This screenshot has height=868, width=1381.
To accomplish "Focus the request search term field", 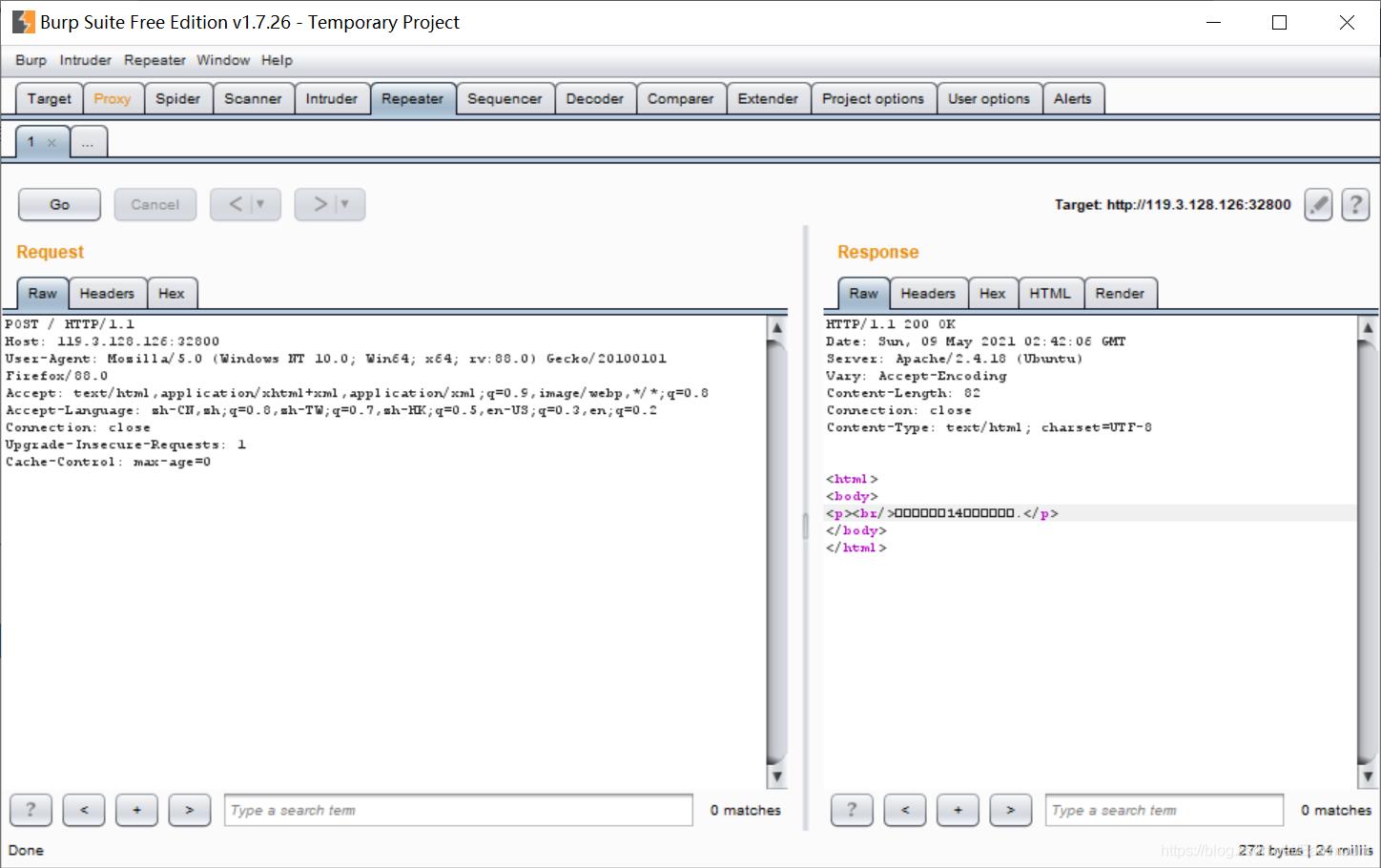I will [458, 810].
